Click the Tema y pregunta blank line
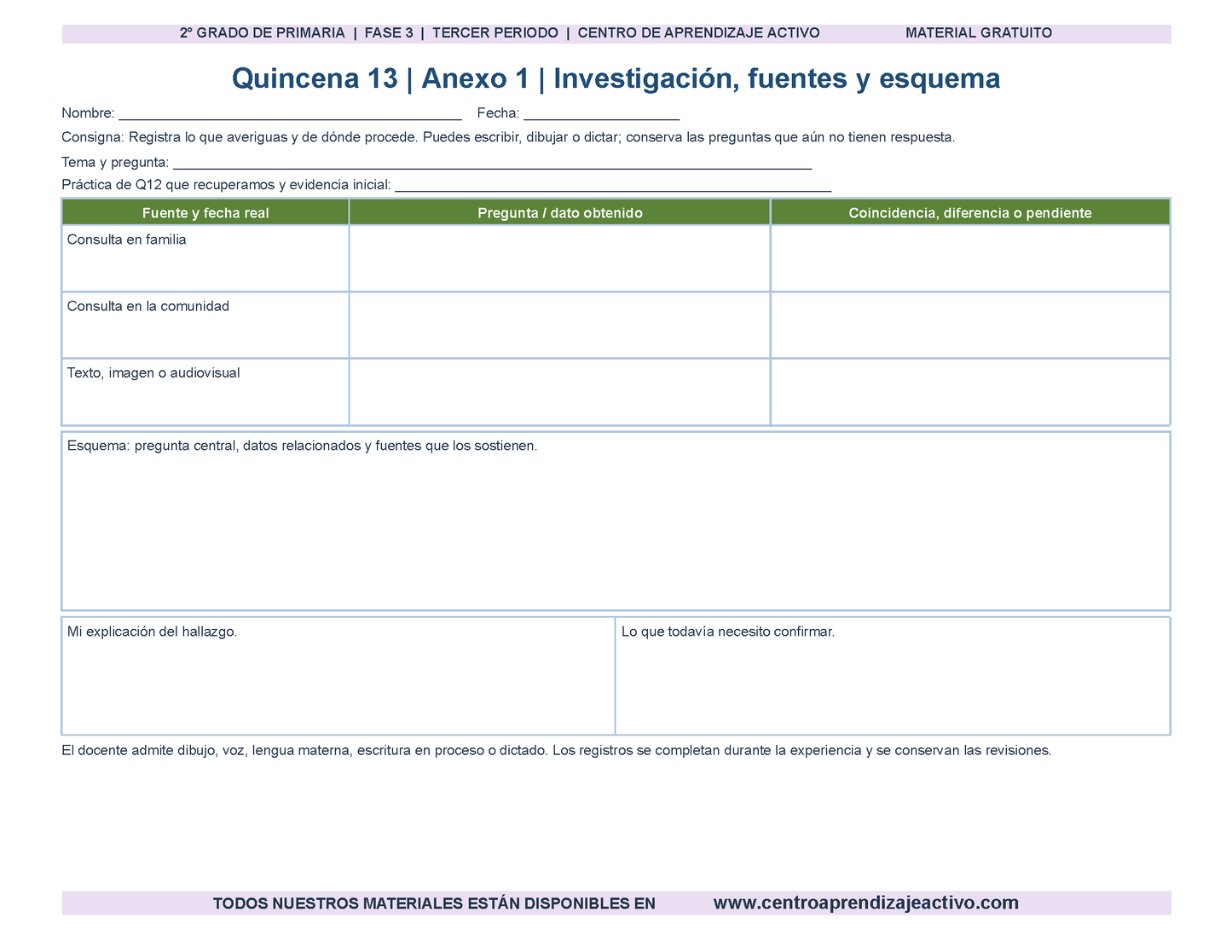 (492, 163)
